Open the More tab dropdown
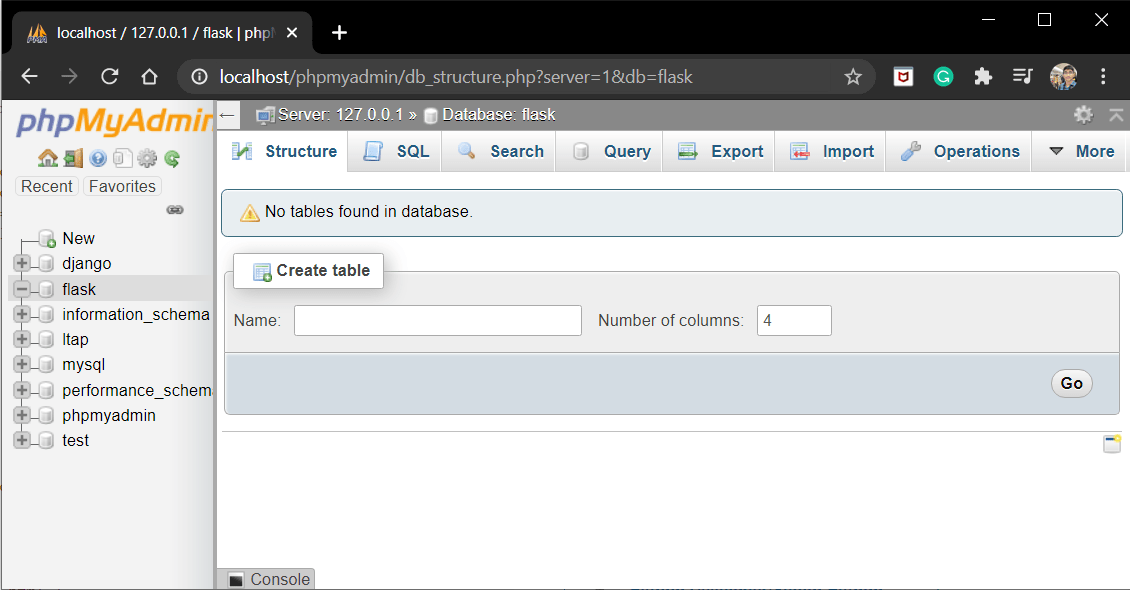 (1089, 151)
